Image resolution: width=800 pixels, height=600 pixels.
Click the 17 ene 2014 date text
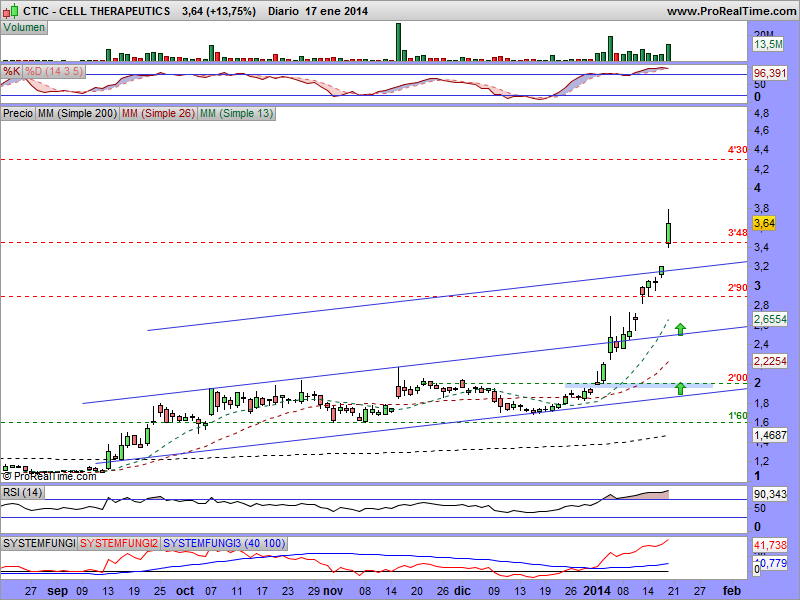336,11
